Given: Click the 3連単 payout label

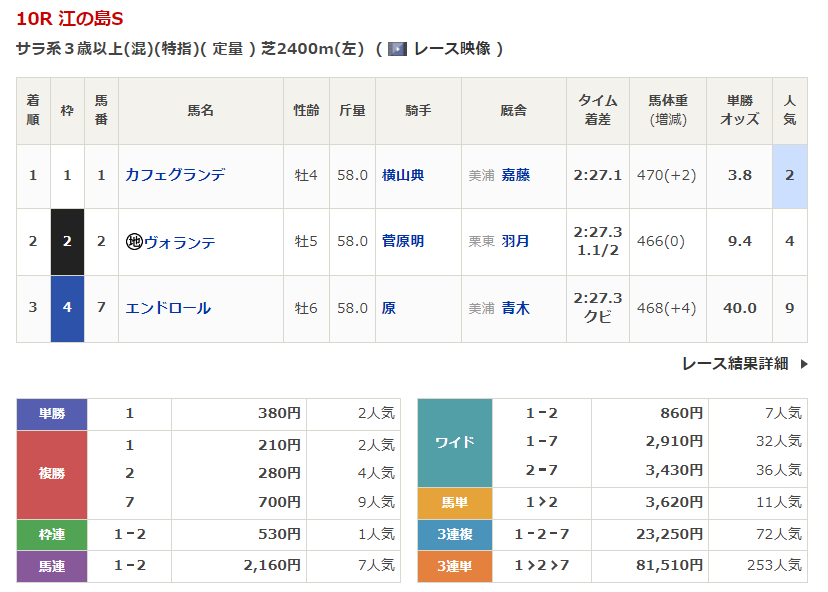Looking at the screenshot, I should click(455, 566).
